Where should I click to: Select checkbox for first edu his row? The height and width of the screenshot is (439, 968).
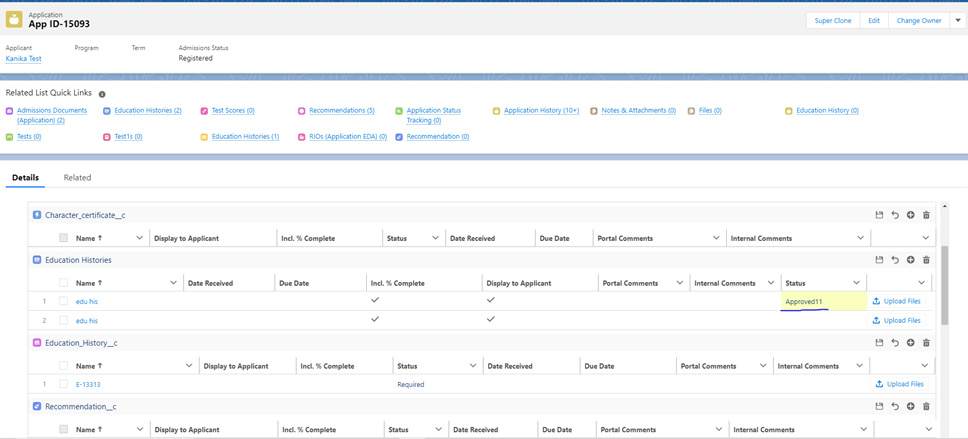[x=63, y=301]
